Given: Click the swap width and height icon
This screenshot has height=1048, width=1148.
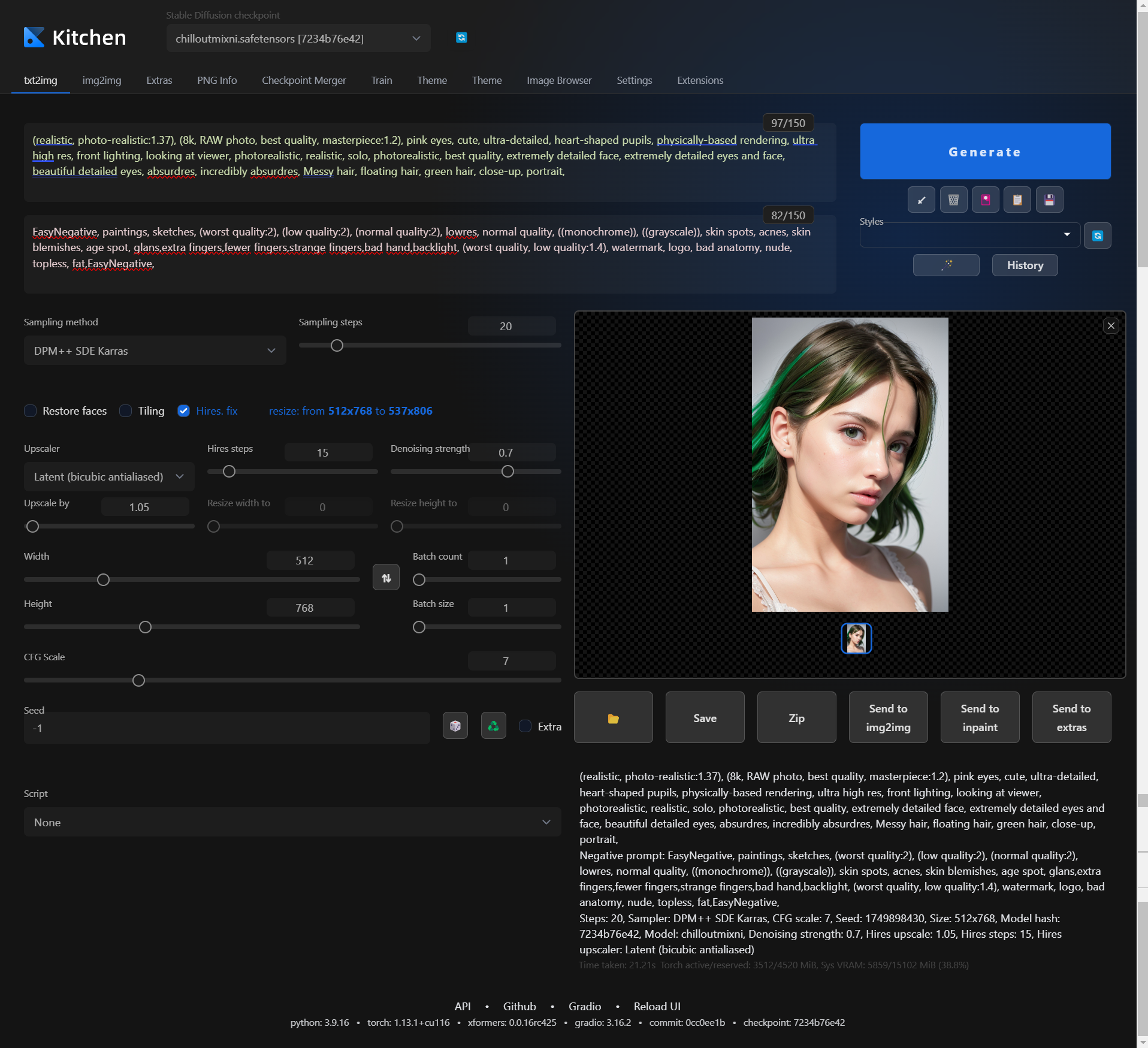Looking at the screenshot, I should coord(386,578).
